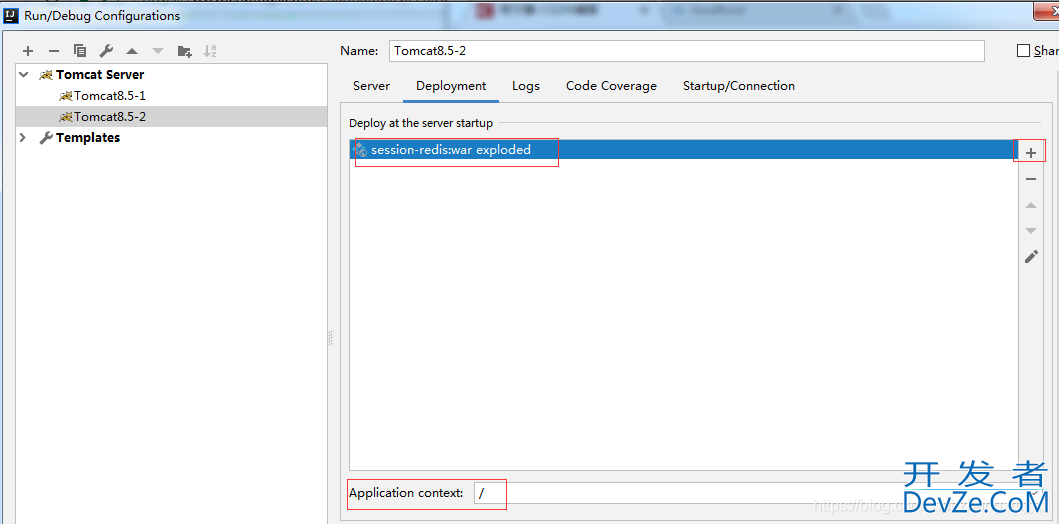1059x524 pixels.
Task: Move deployment artifact down
Action: pos(1031,231)
